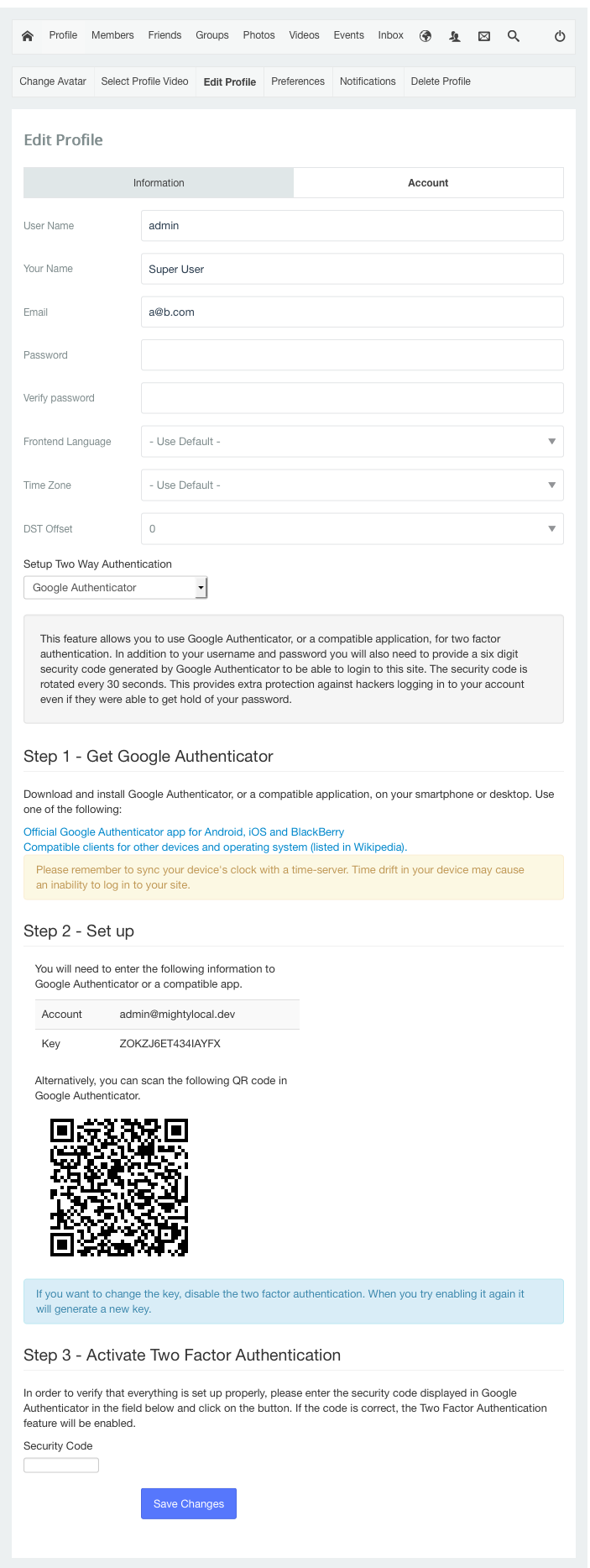The height and width of the screenshot is (1568, 590).
Task: Click the QR code image
Action: pyautogui.click(x=119, y=1187)
